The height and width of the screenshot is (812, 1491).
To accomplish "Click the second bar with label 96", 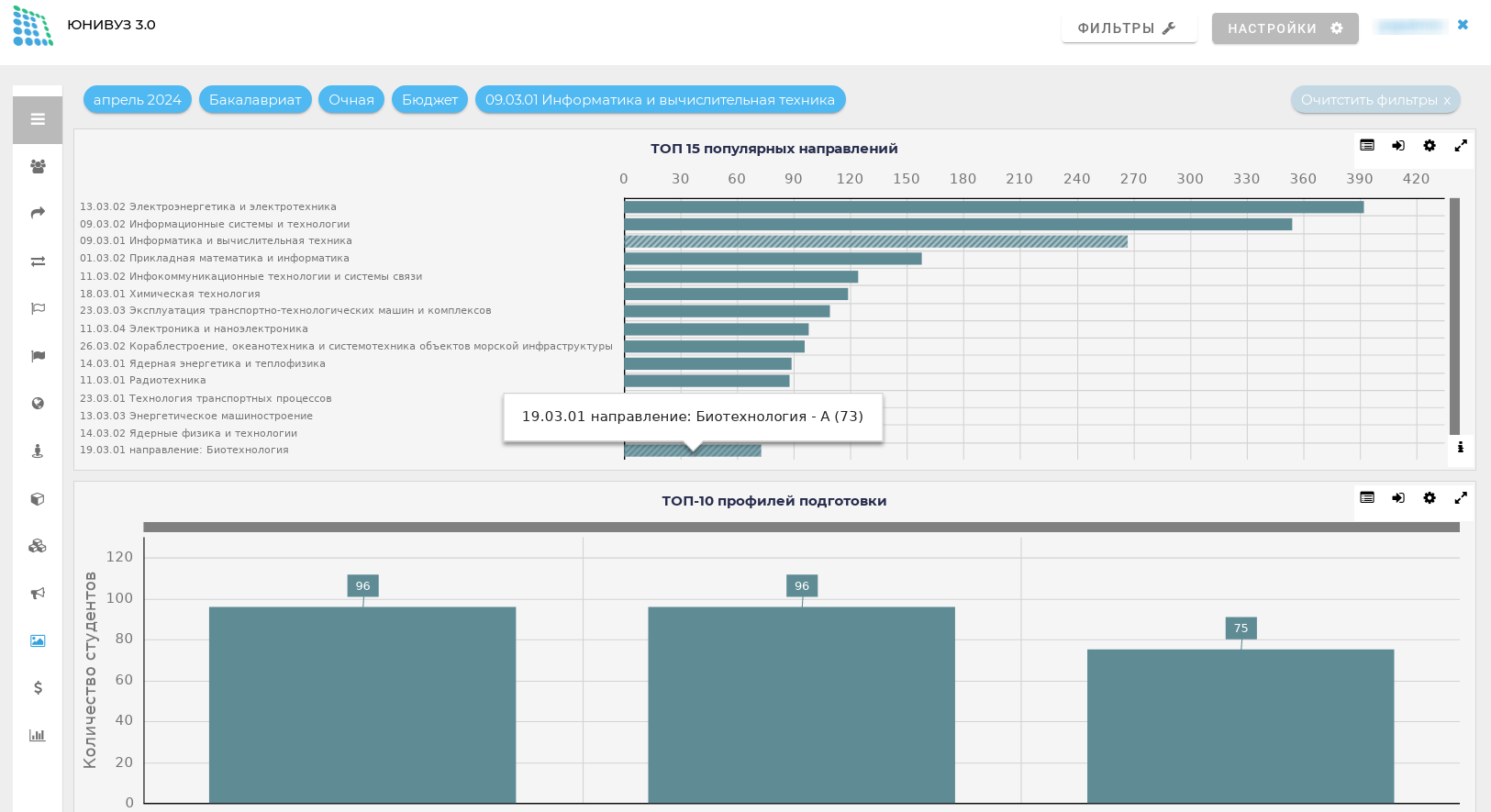I will (x=801, y=705).
